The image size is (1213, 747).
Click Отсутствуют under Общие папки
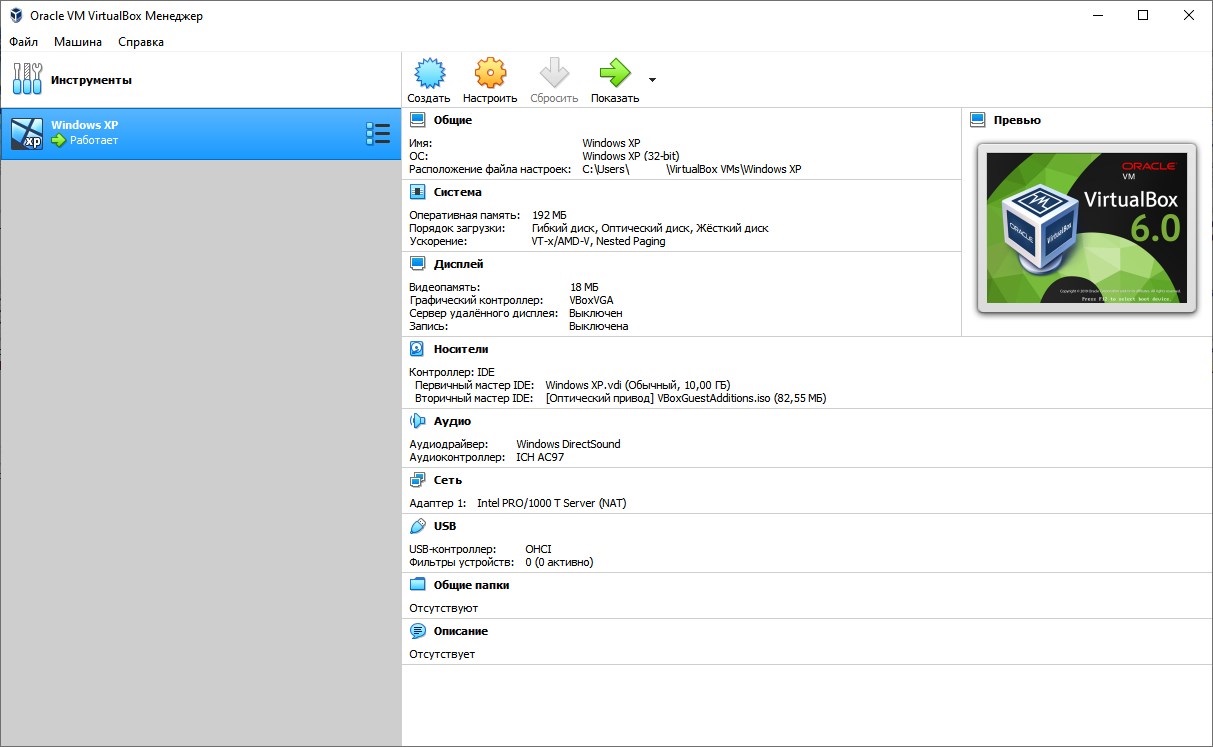click(444, 608)
